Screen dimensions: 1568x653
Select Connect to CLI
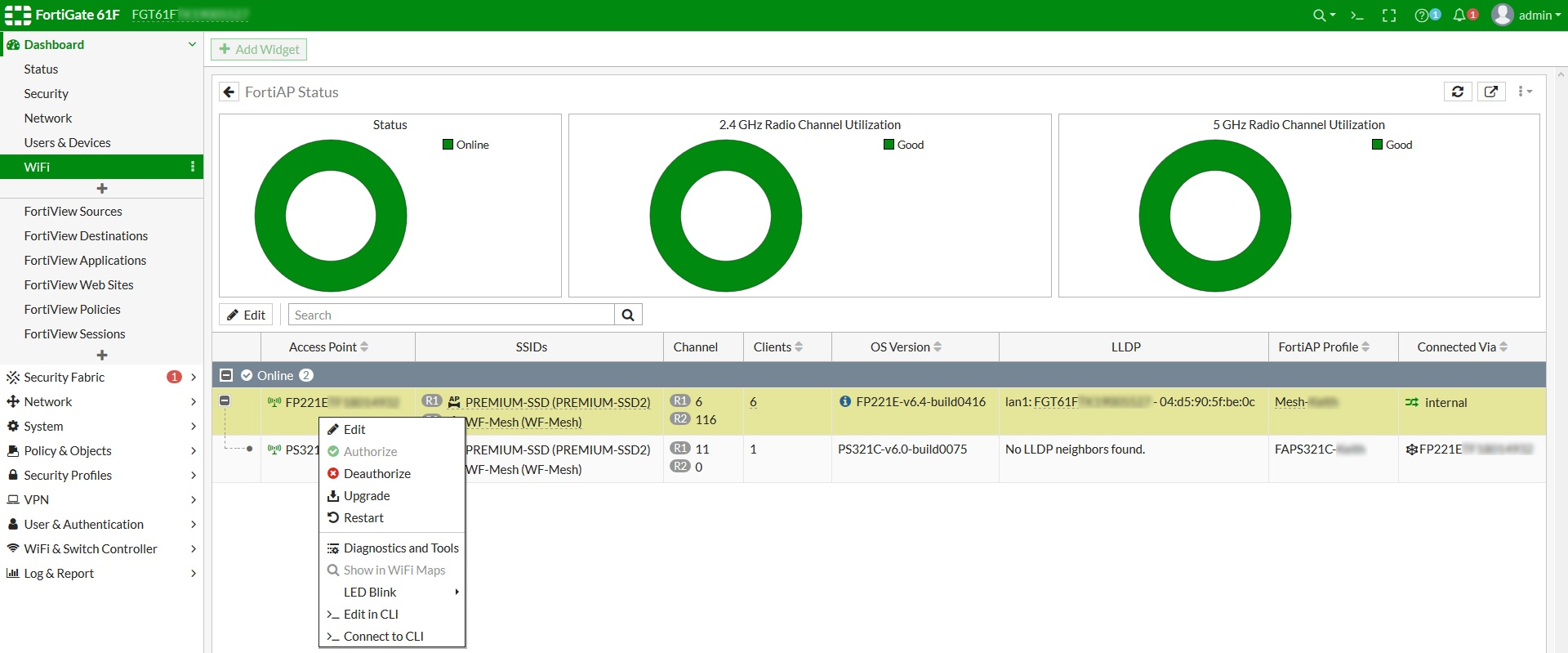pos(392,636)
